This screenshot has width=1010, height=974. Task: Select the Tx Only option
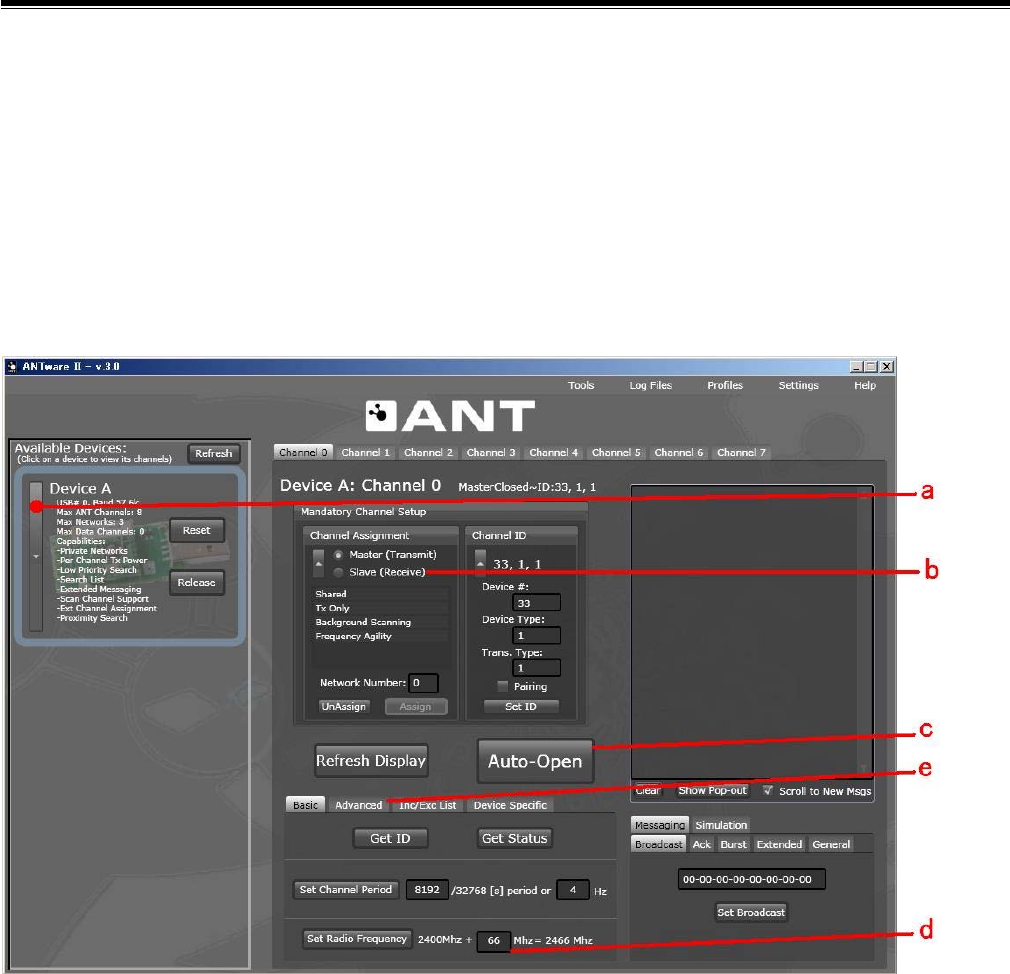[381, 608]
